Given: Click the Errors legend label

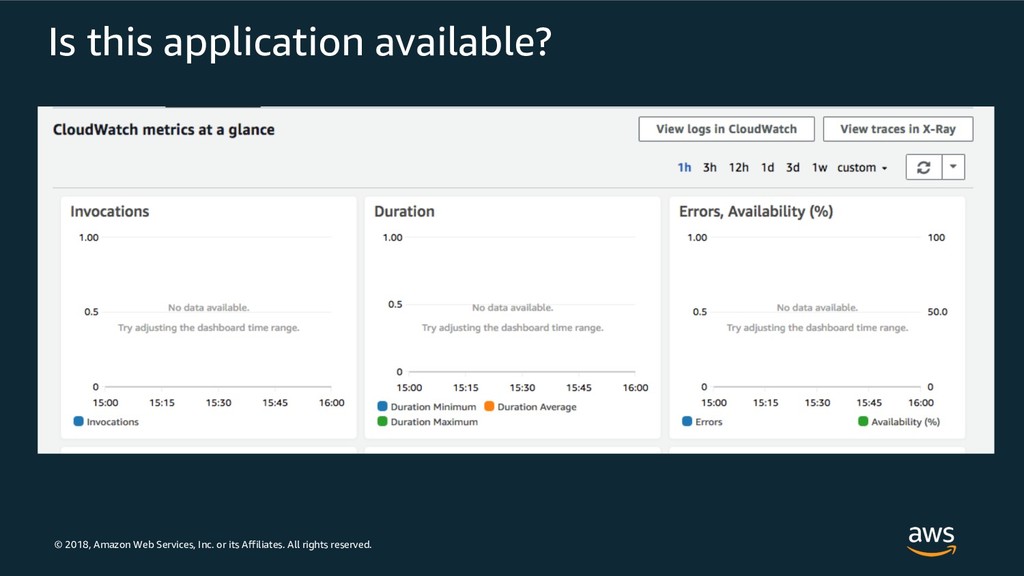Looking at the screenshot, I should coord(709,422).
